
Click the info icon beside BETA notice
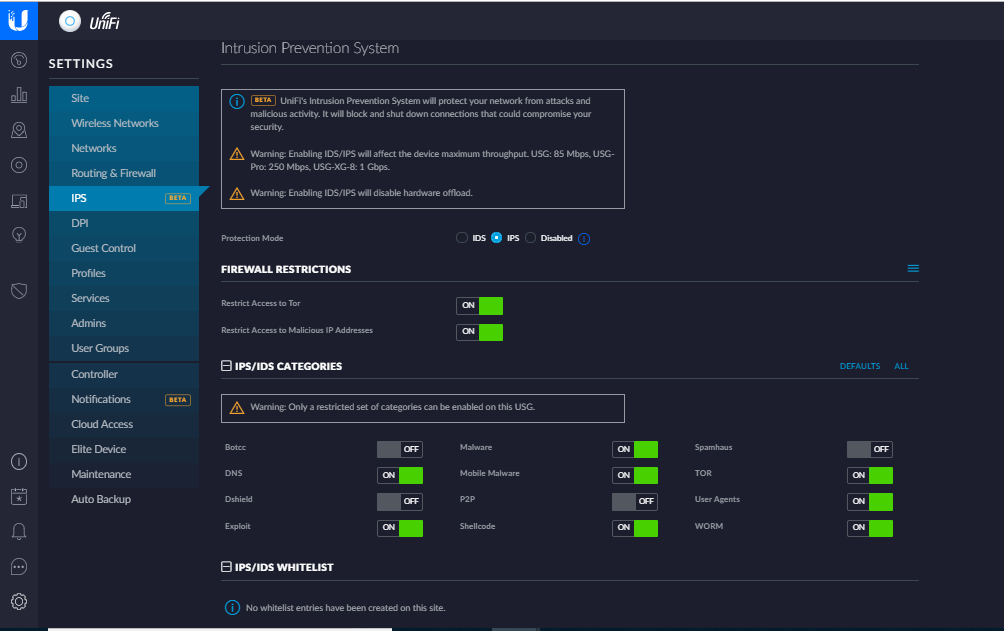click(237, 102)
